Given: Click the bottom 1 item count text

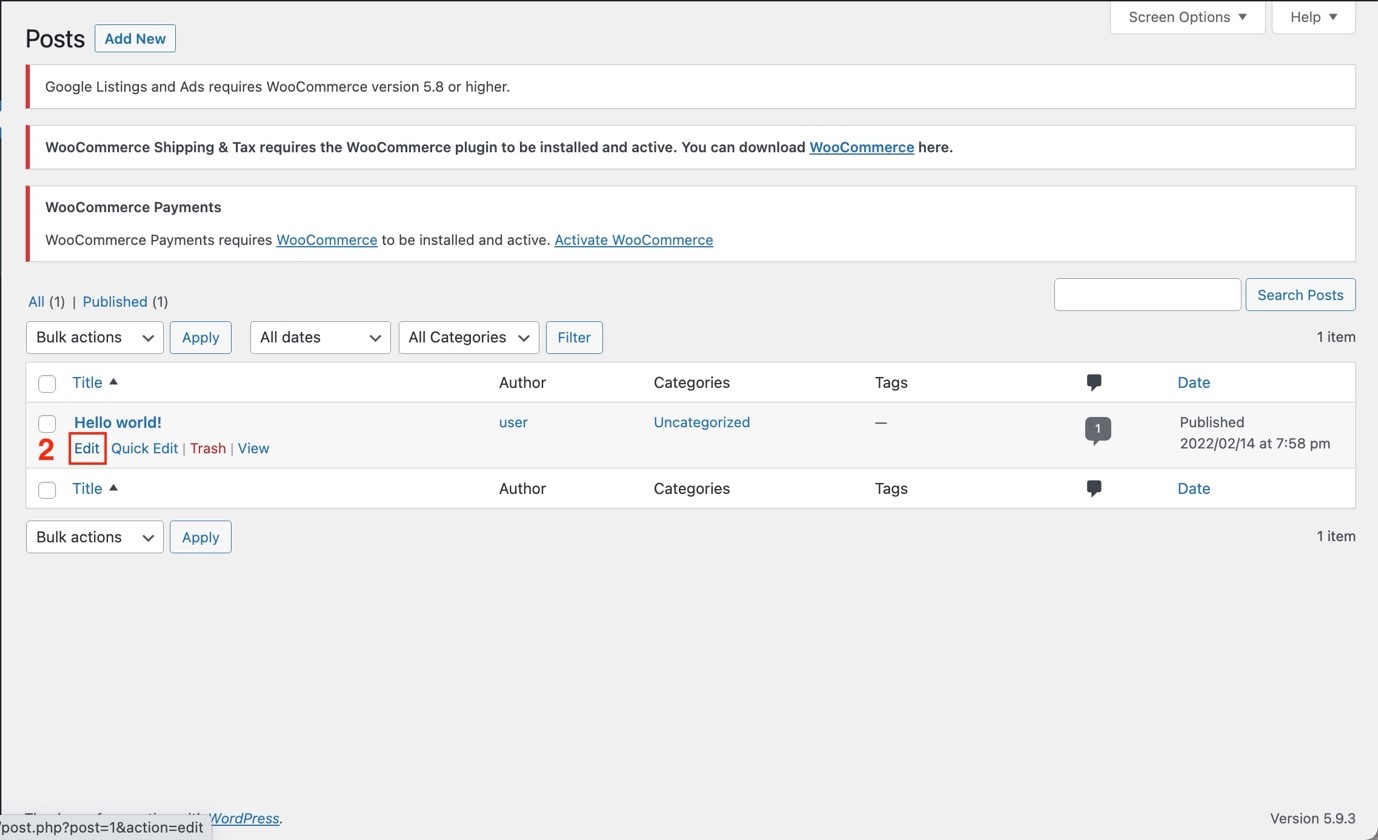Looking at the screenshot, I should point(1336,536).
